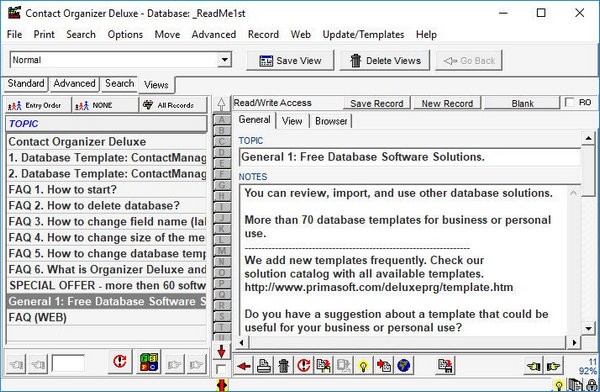Print the record with the printer icon
Image resolution: width=600 pixels, height=392 pixels.
[x=264, y=366]
